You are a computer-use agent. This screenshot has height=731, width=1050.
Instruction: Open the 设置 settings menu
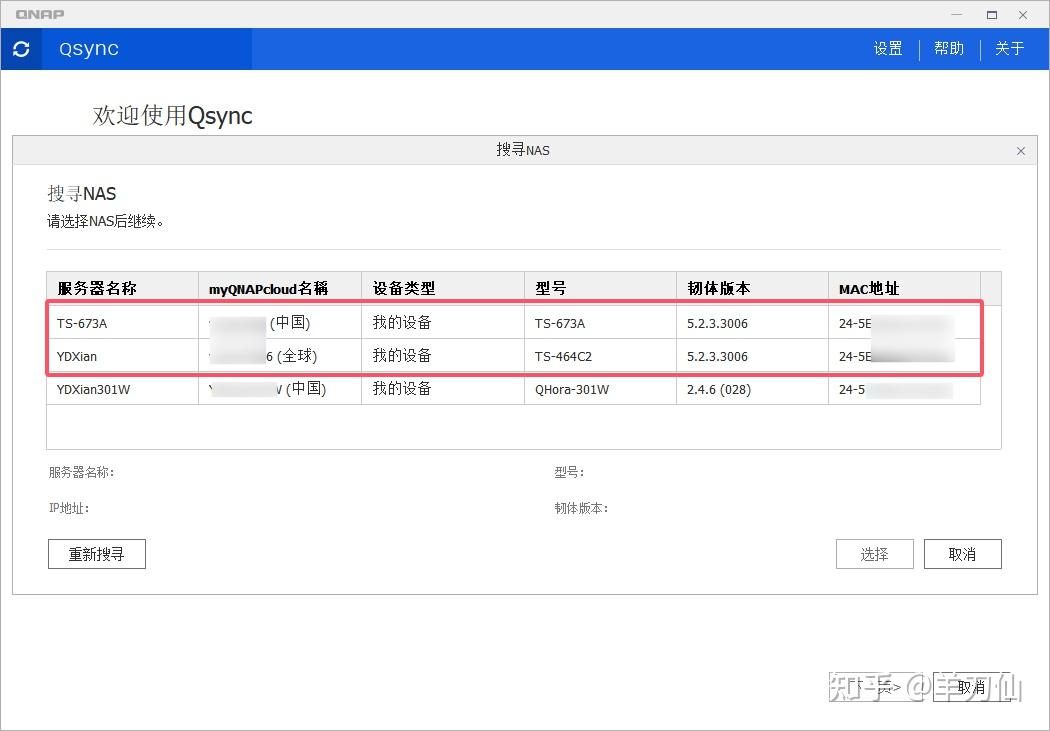[x=887, y=48]
